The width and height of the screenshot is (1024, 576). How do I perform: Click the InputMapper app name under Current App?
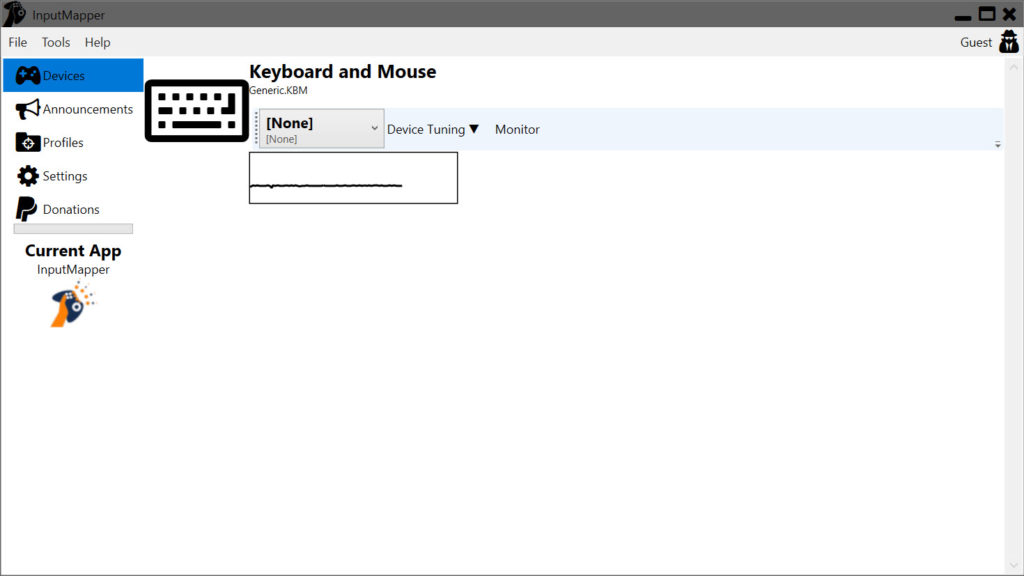[73, 269]
